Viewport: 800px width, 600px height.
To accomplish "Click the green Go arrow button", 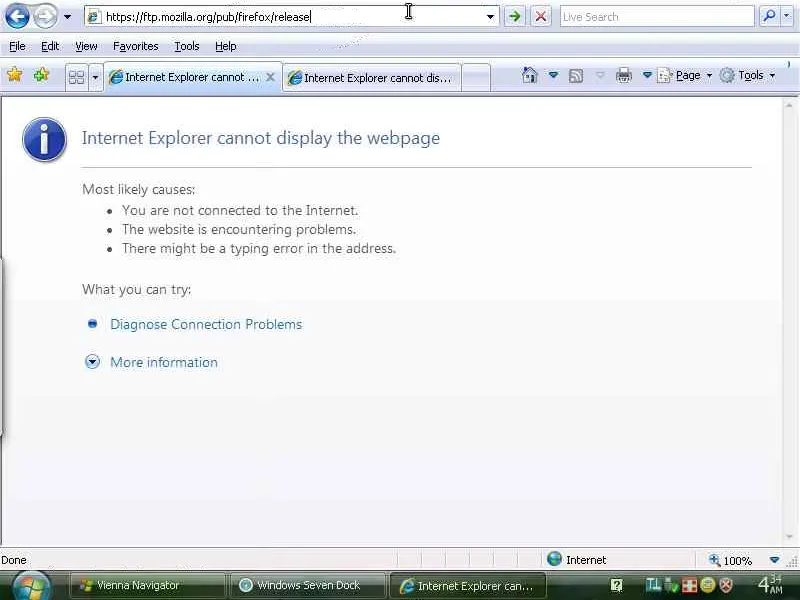I will click(514, 17).
